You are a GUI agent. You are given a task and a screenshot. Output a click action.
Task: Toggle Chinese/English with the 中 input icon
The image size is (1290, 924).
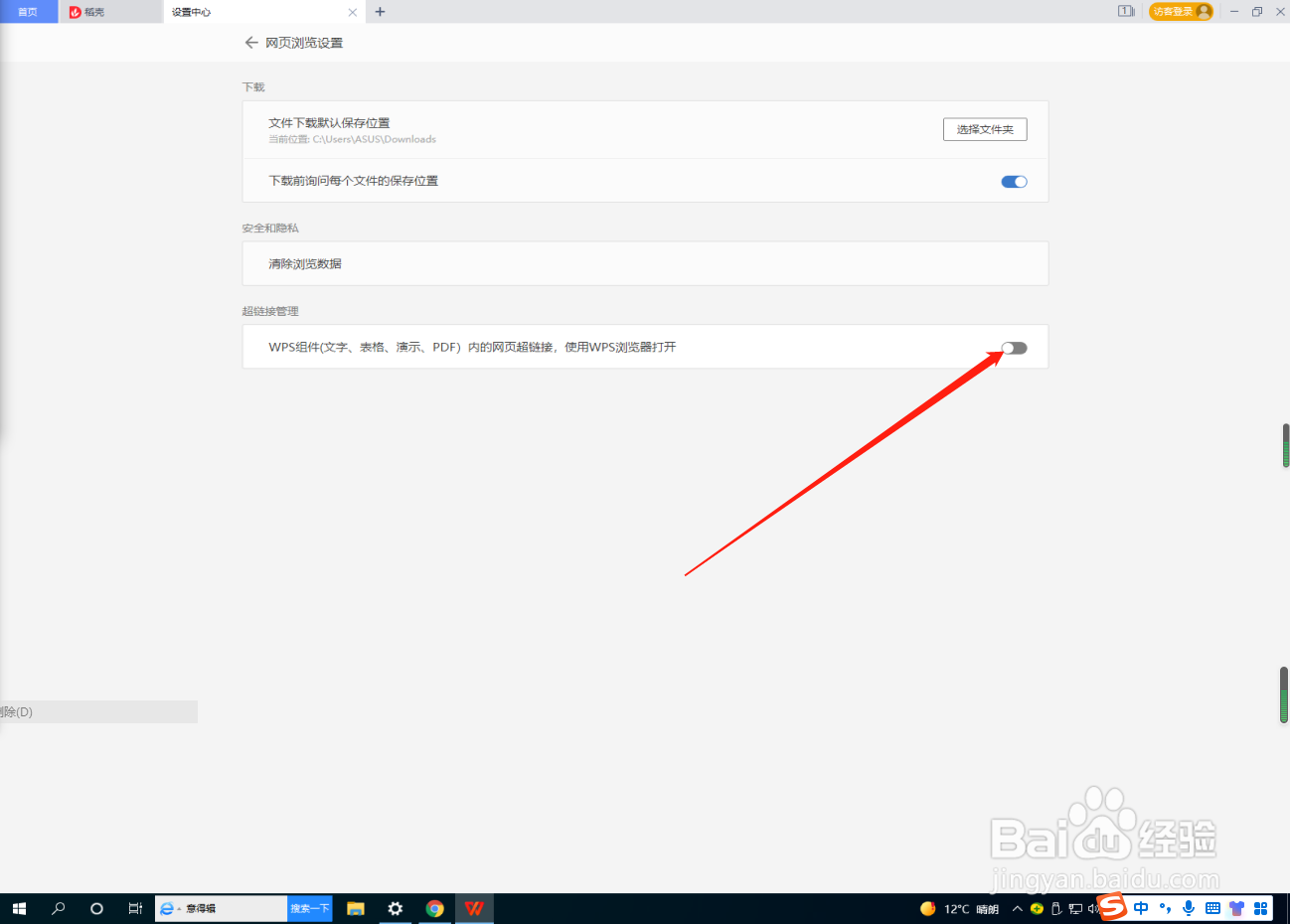coord(1141,907)
